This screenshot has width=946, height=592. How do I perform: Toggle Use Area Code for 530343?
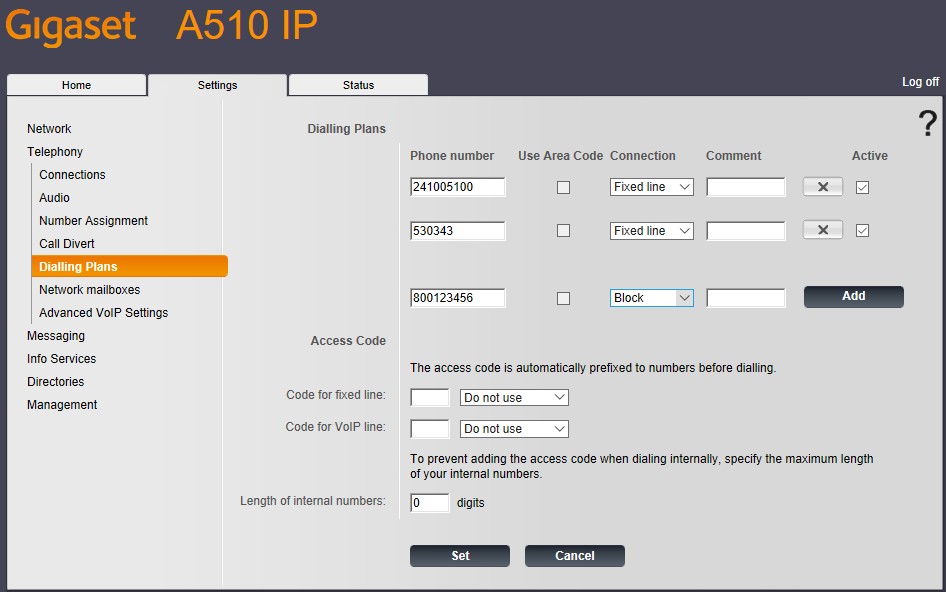click(x=563, y=231)
